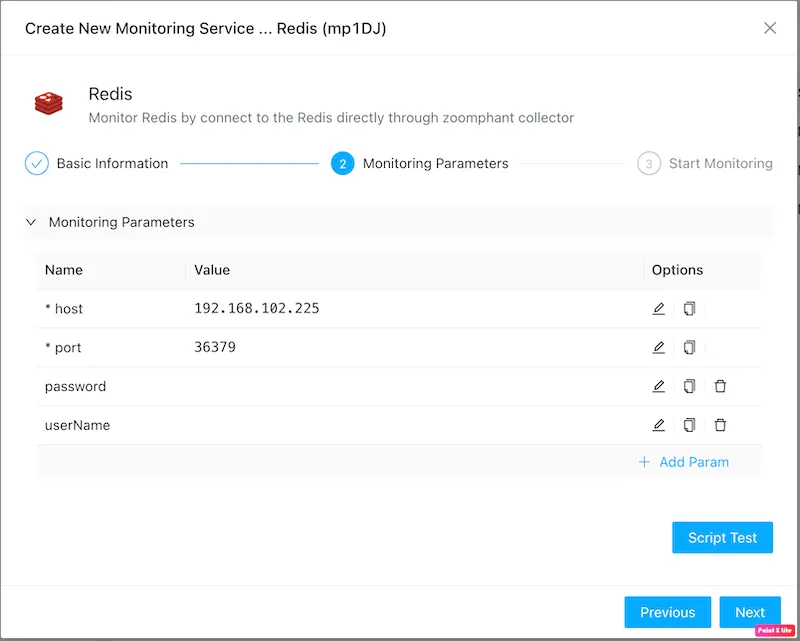Image resolution: width=800 pixels, height=641 pixels.
Task: Edit the password parameter
Action: (x=659, y=386)
